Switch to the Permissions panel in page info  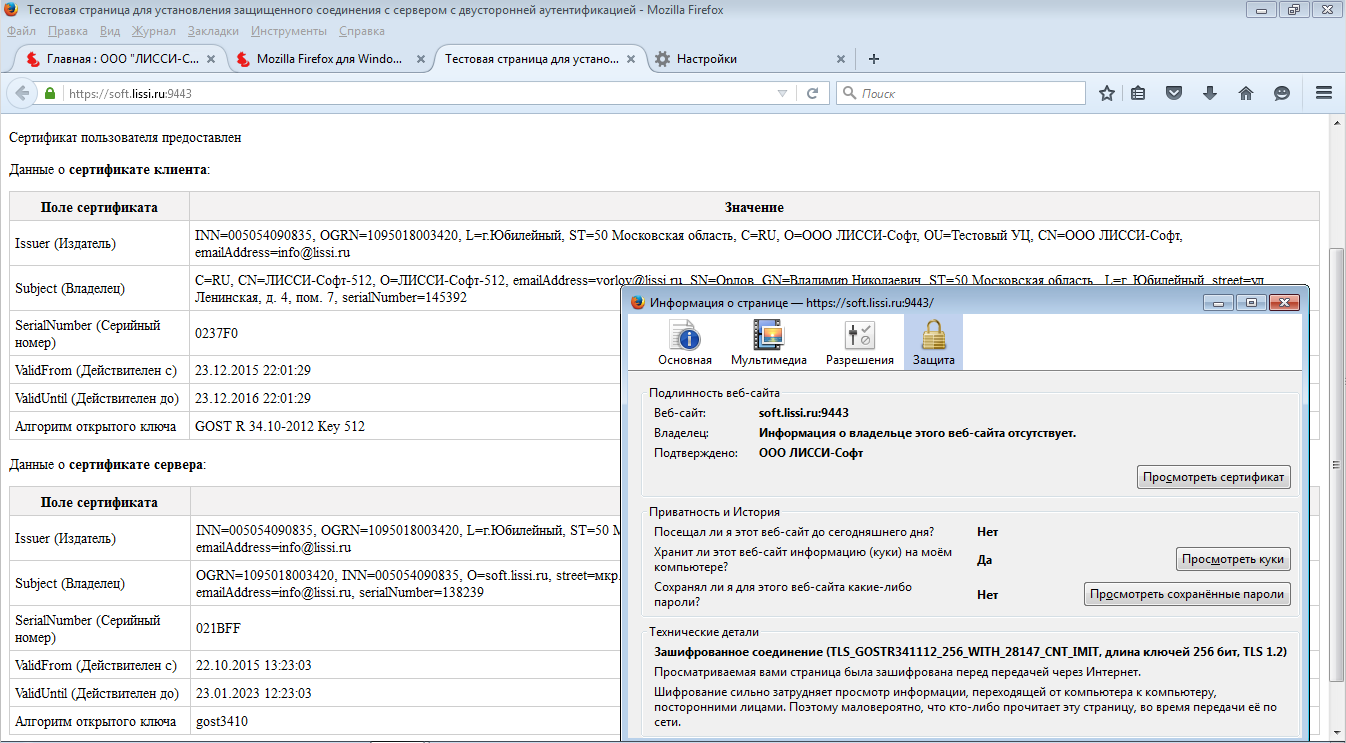pyautogui.click(x=859, y=343)
